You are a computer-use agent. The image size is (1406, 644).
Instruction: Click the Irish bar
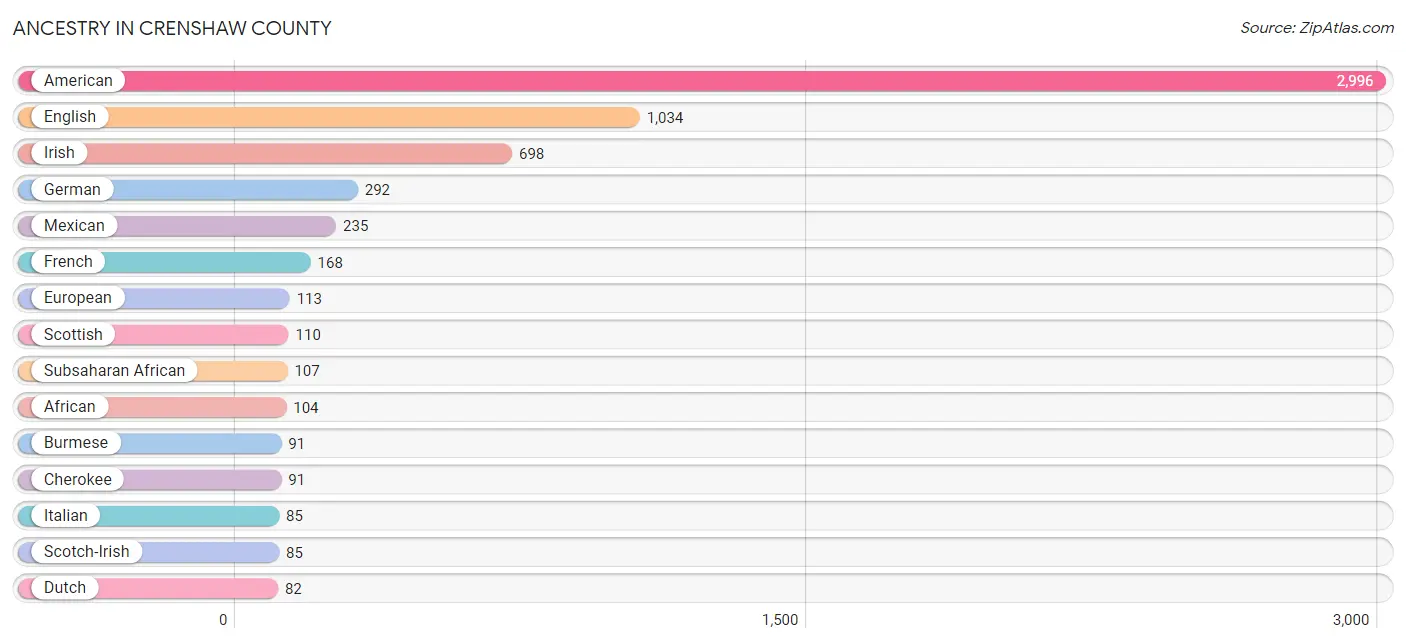(x=300, y=153)
